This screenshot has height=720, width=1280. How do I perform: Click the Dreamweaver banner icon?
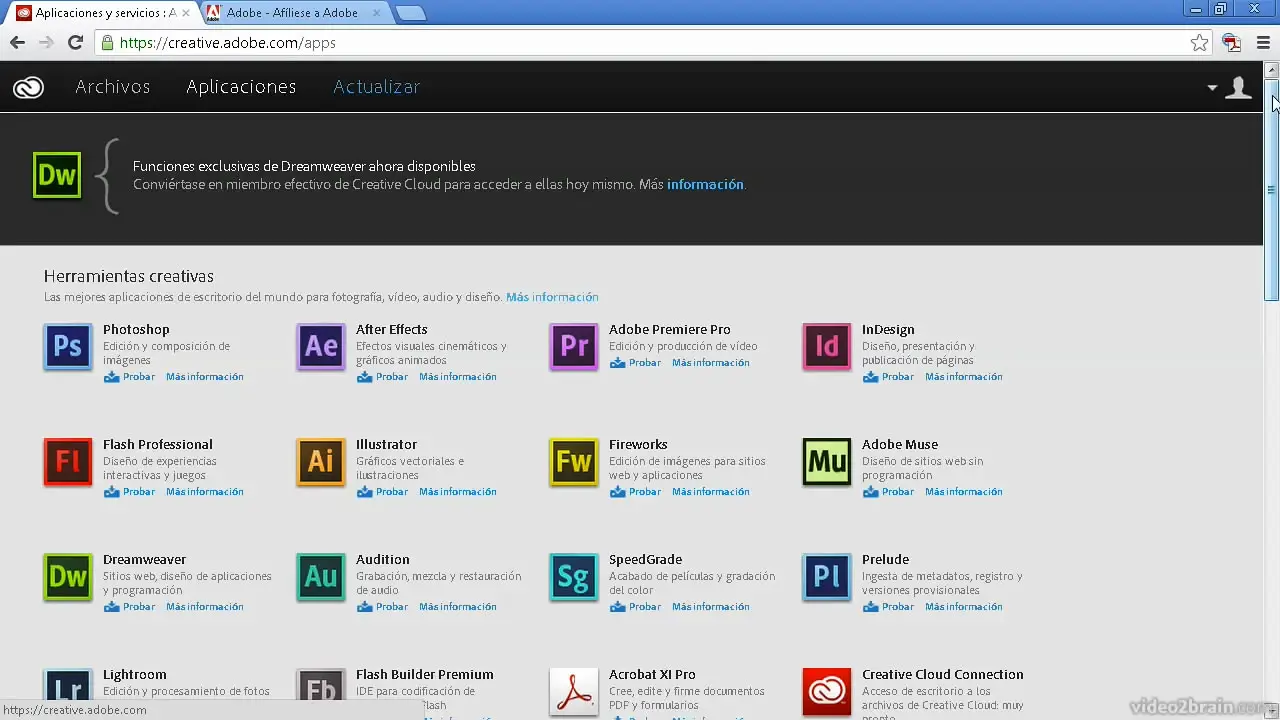click(57, 176)
